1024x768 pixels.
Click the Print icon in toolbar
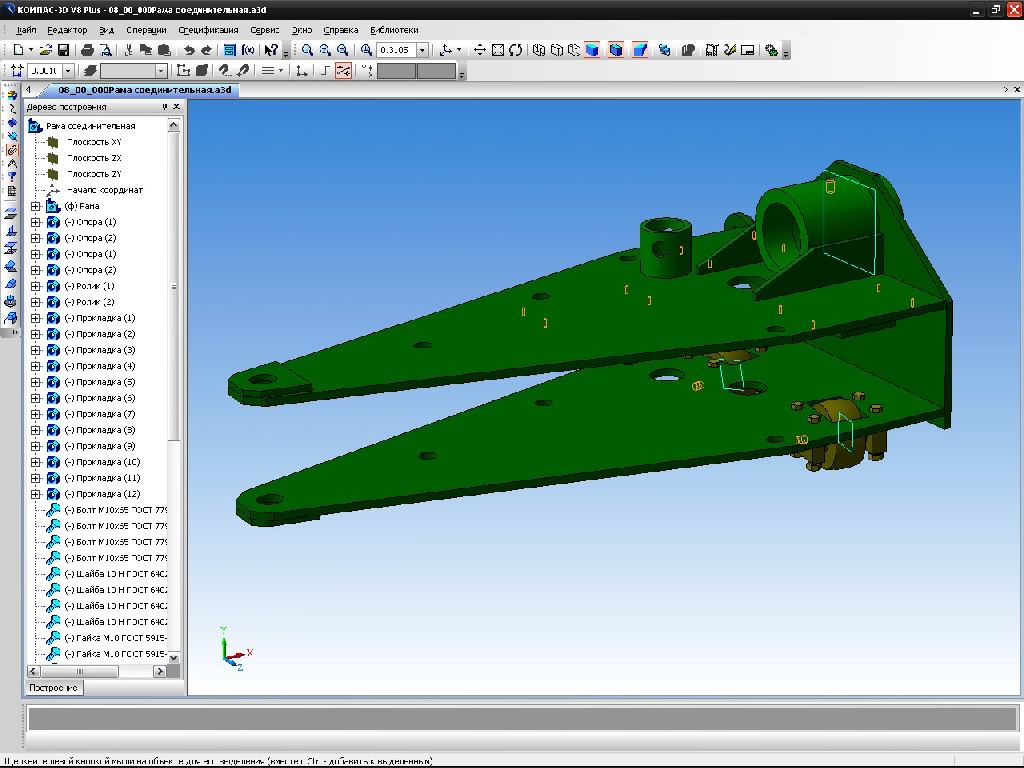tap(87, 50)
